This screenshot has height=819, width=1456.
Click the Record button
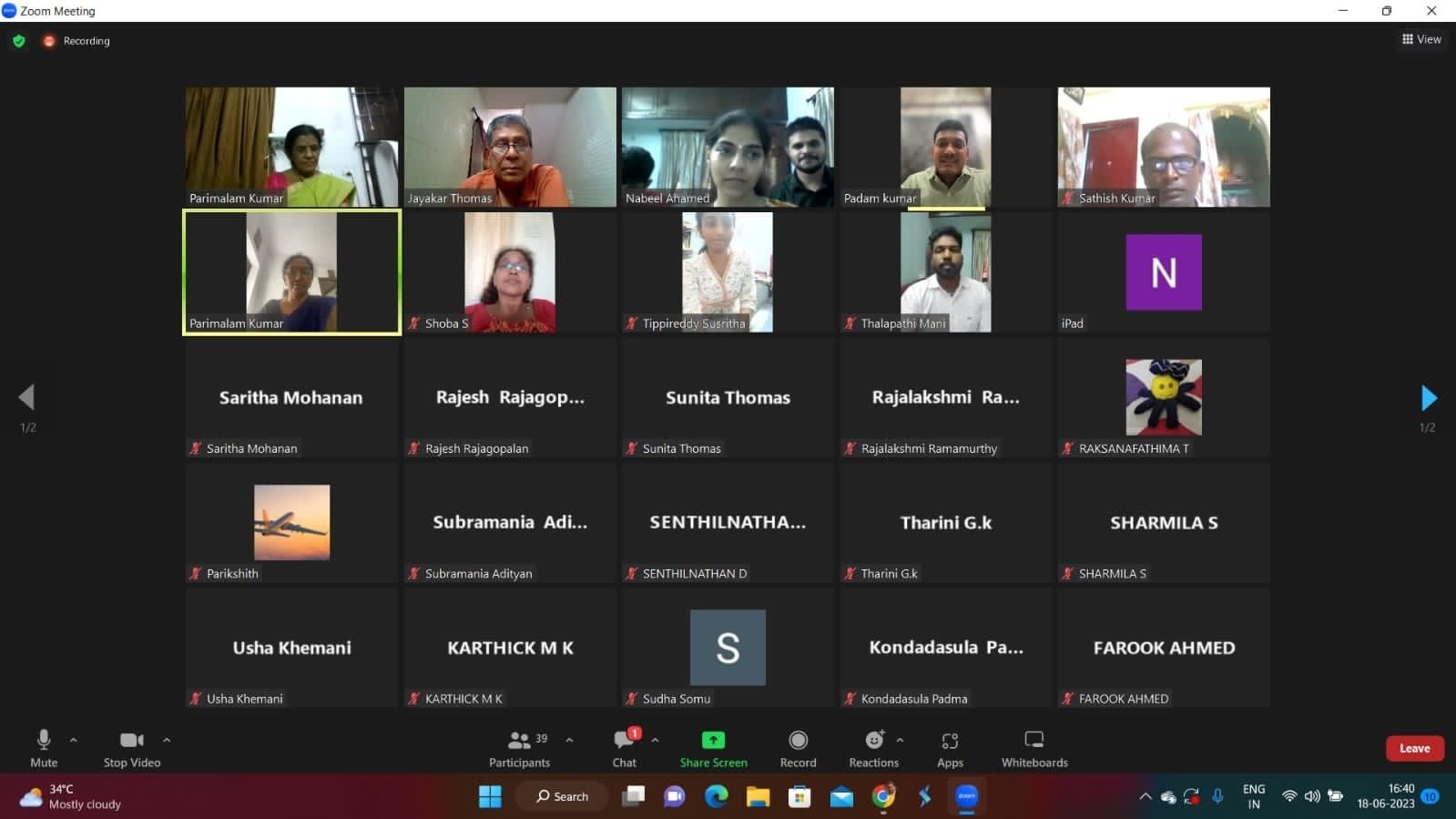798,748
